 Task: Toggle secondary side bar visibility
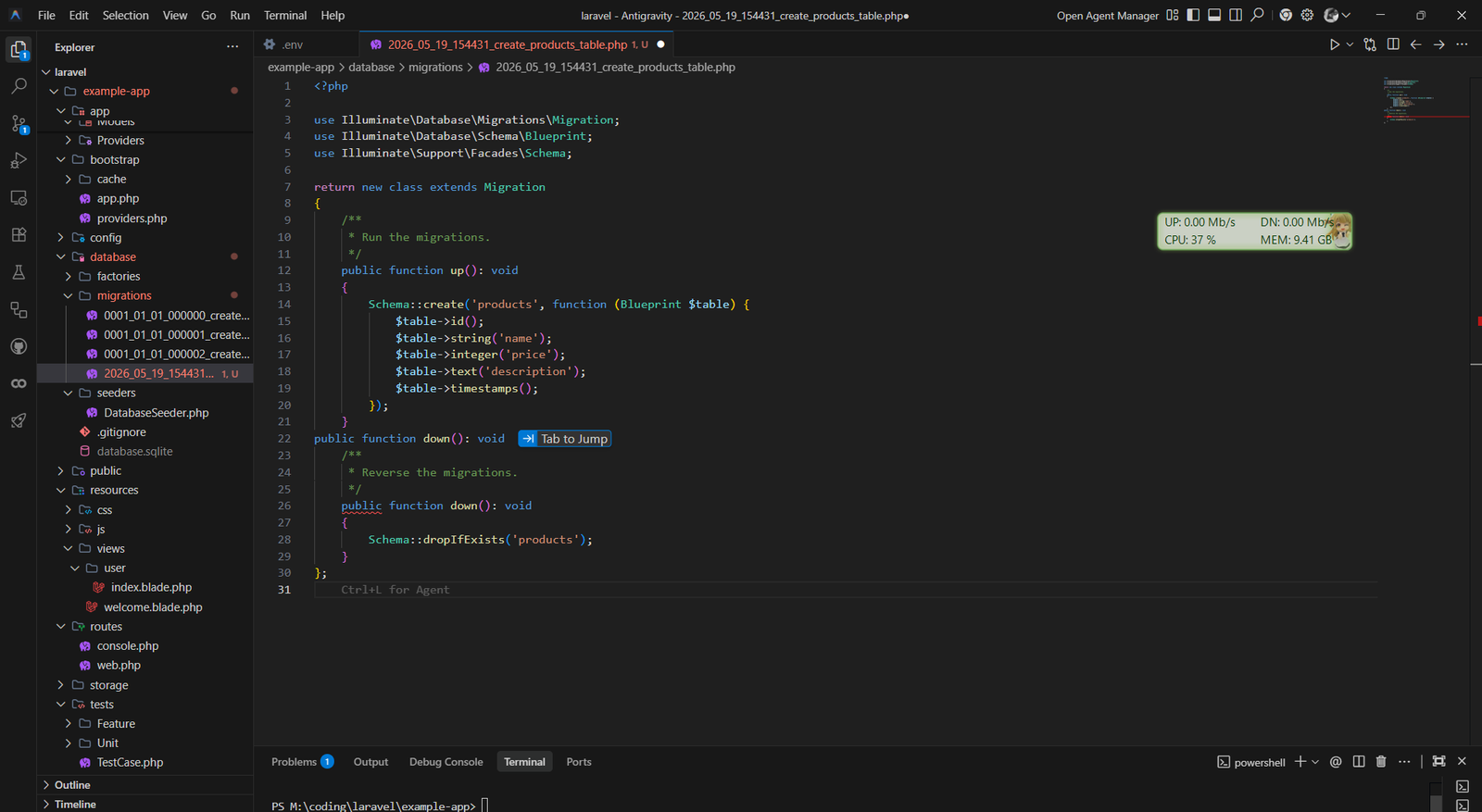pos(1236,15)
